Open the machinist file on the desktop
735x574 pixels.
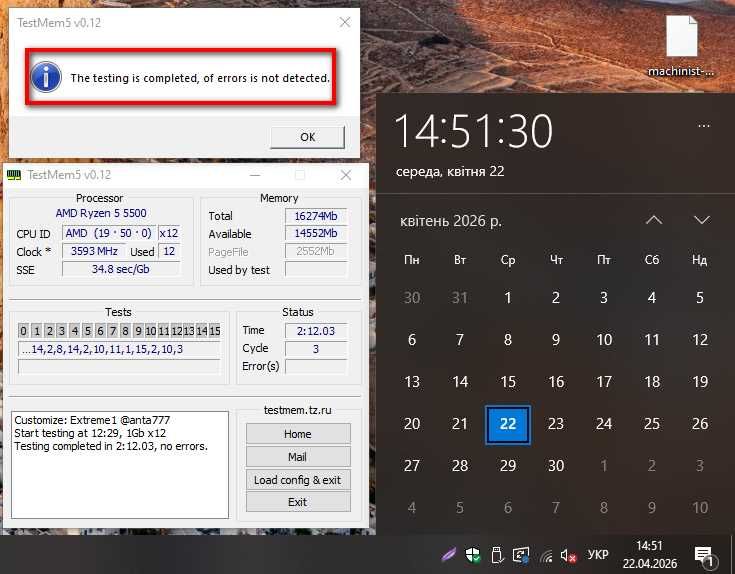(x=681, y=46)
